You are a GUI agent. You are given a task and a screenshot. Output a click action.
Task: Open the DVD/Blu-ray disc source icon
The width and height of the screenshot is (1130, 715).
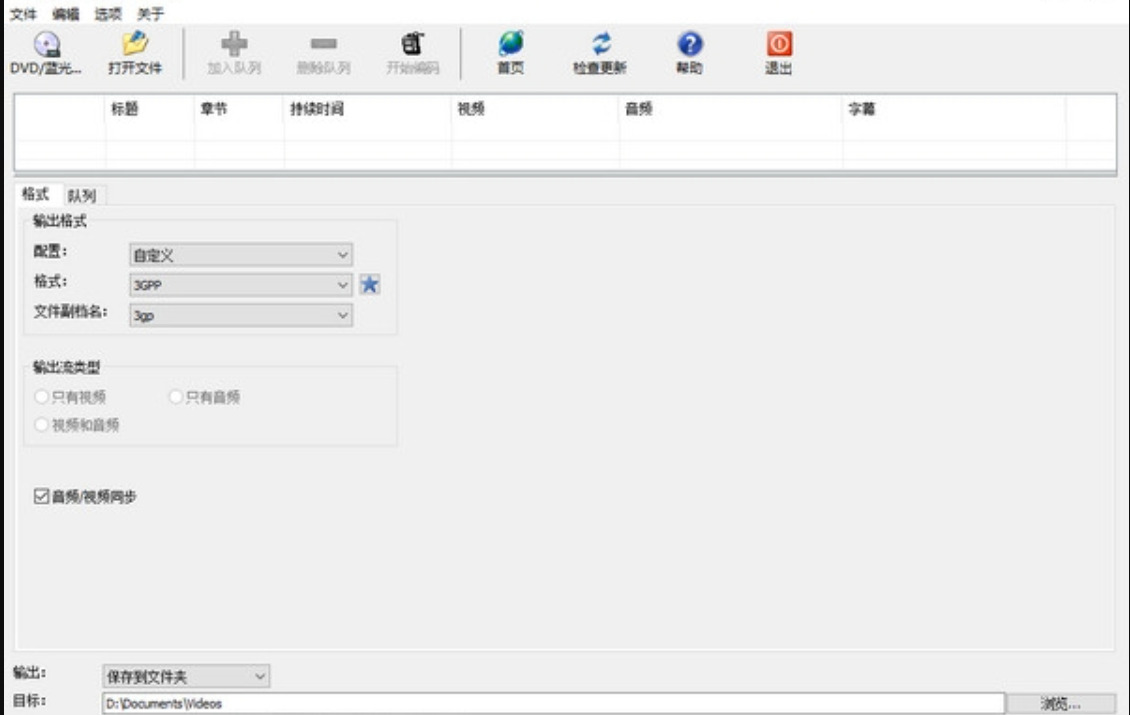coord(47,45)
